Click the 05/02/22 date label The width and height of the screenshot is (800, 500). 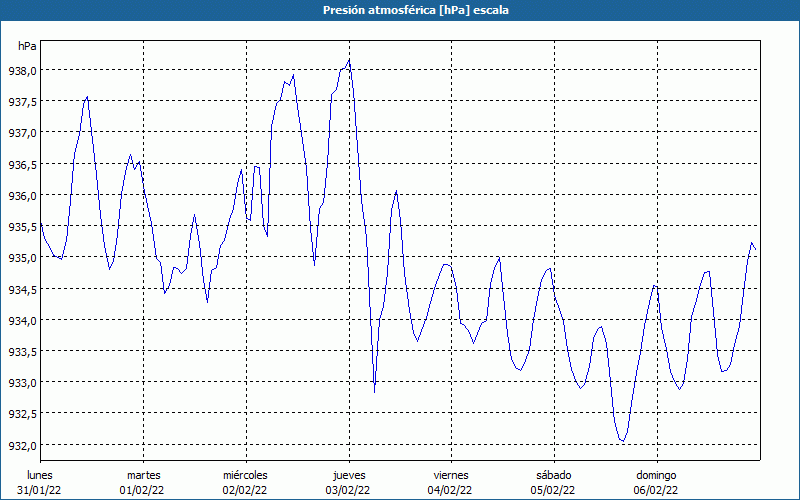pos(553,490)
